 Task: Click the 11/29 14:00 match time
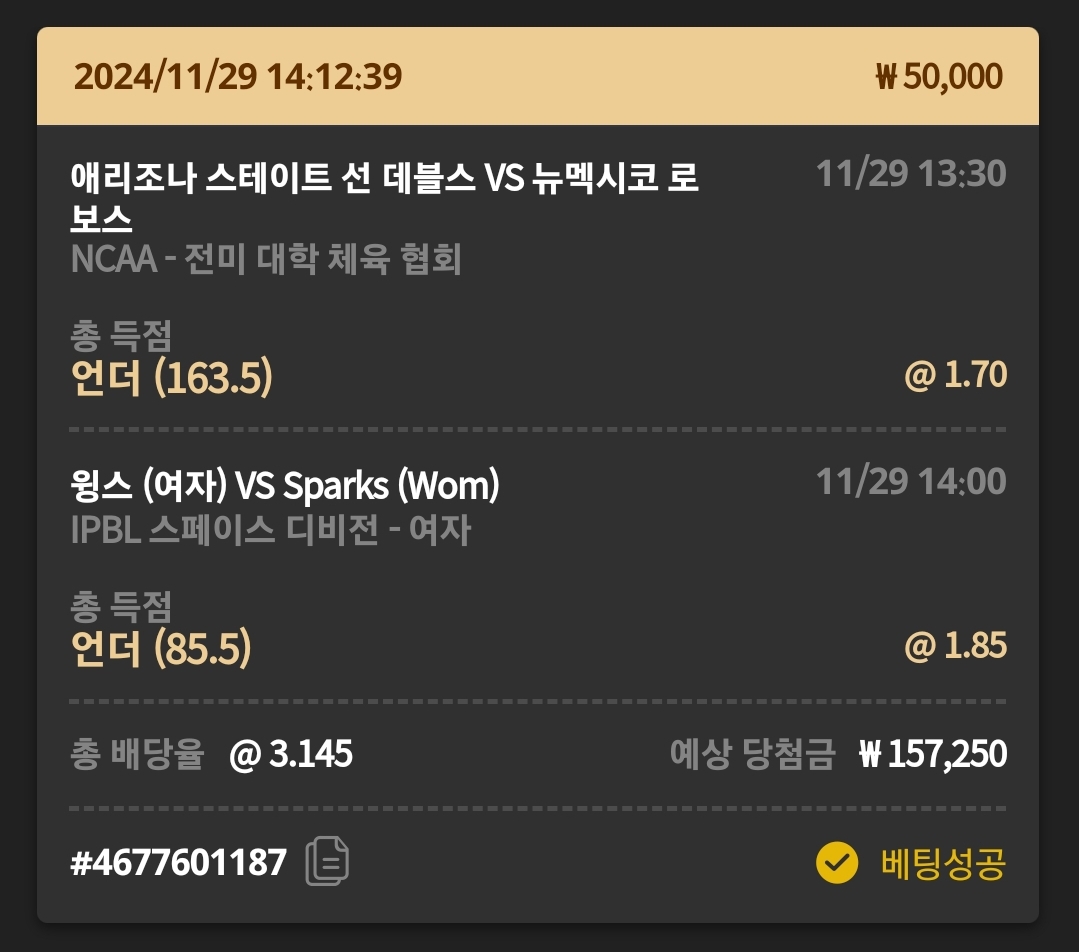(x=911, y=482)
